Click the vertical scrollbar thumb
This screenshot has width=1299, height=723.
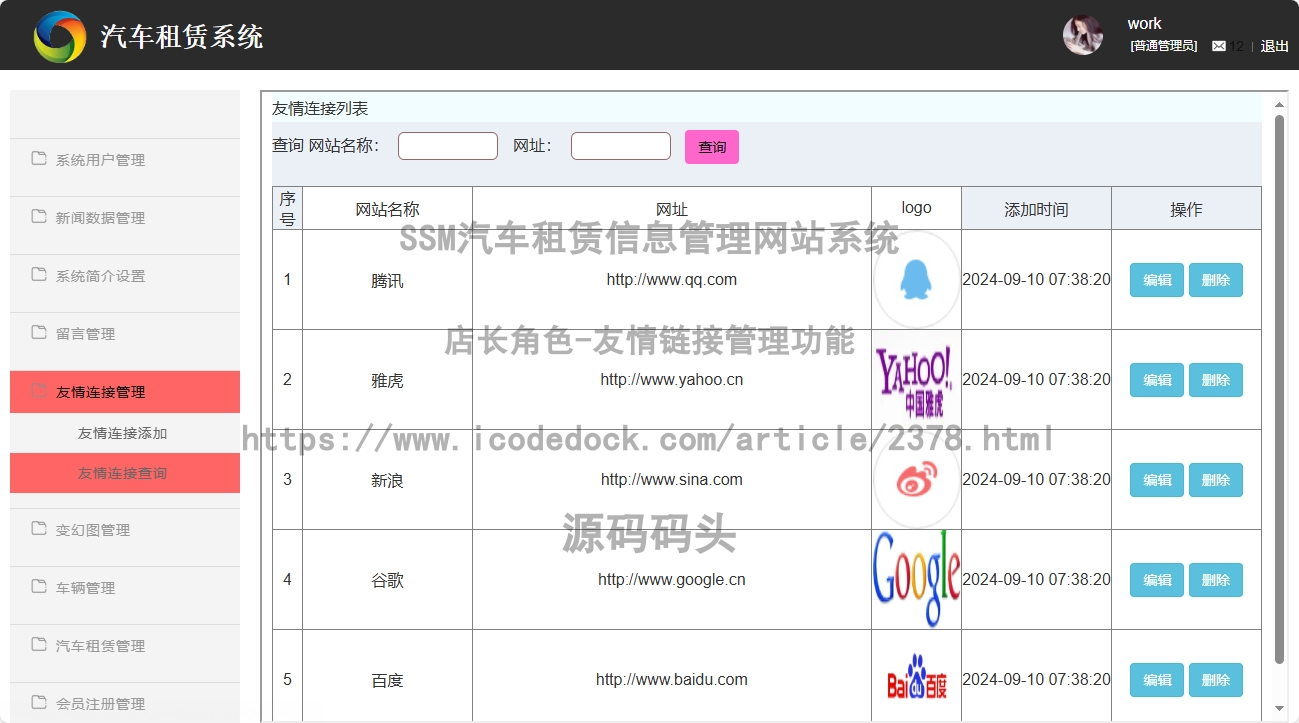point(1279,389)
